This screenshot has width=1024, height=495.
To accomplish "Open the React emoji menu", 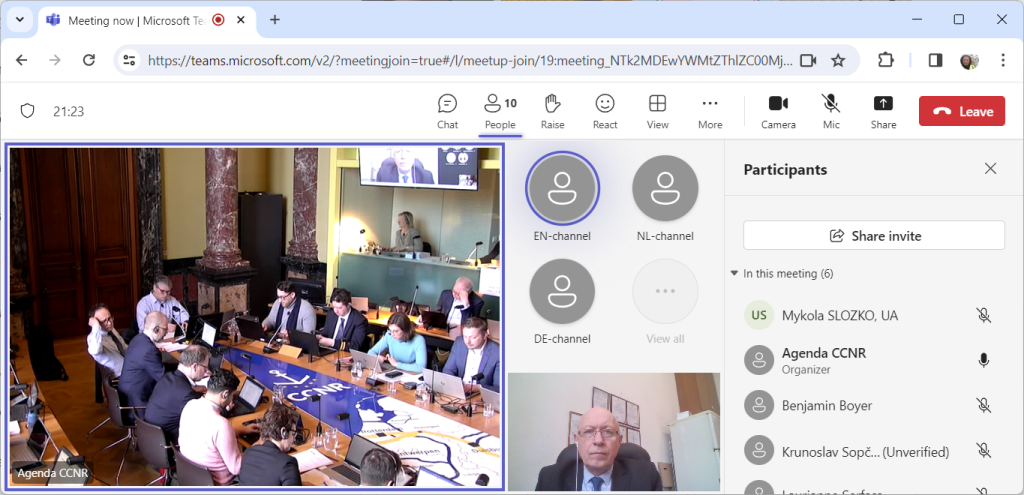I will pos(605,111).
